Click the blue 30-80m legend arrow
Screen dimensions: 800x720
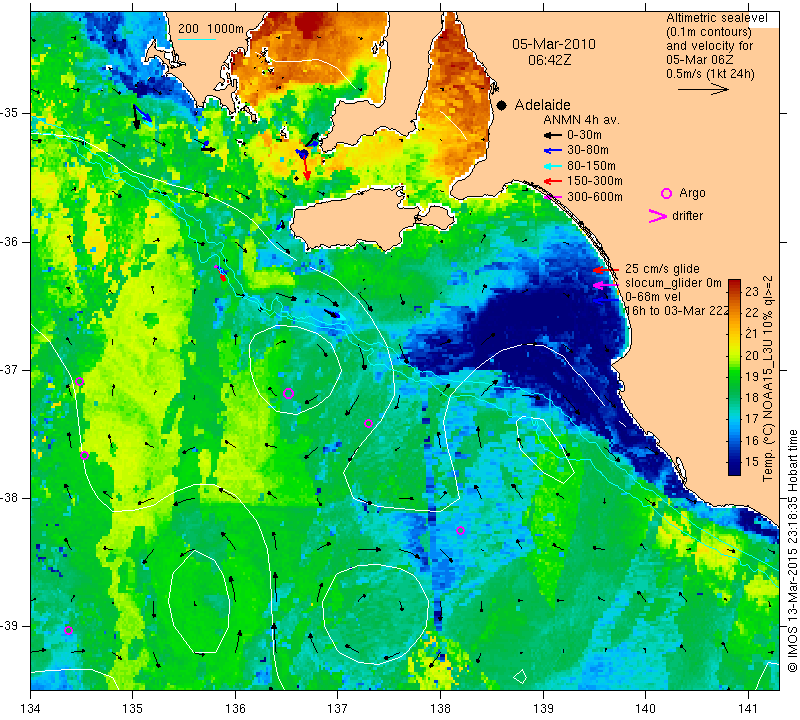(x=553, y=151)
